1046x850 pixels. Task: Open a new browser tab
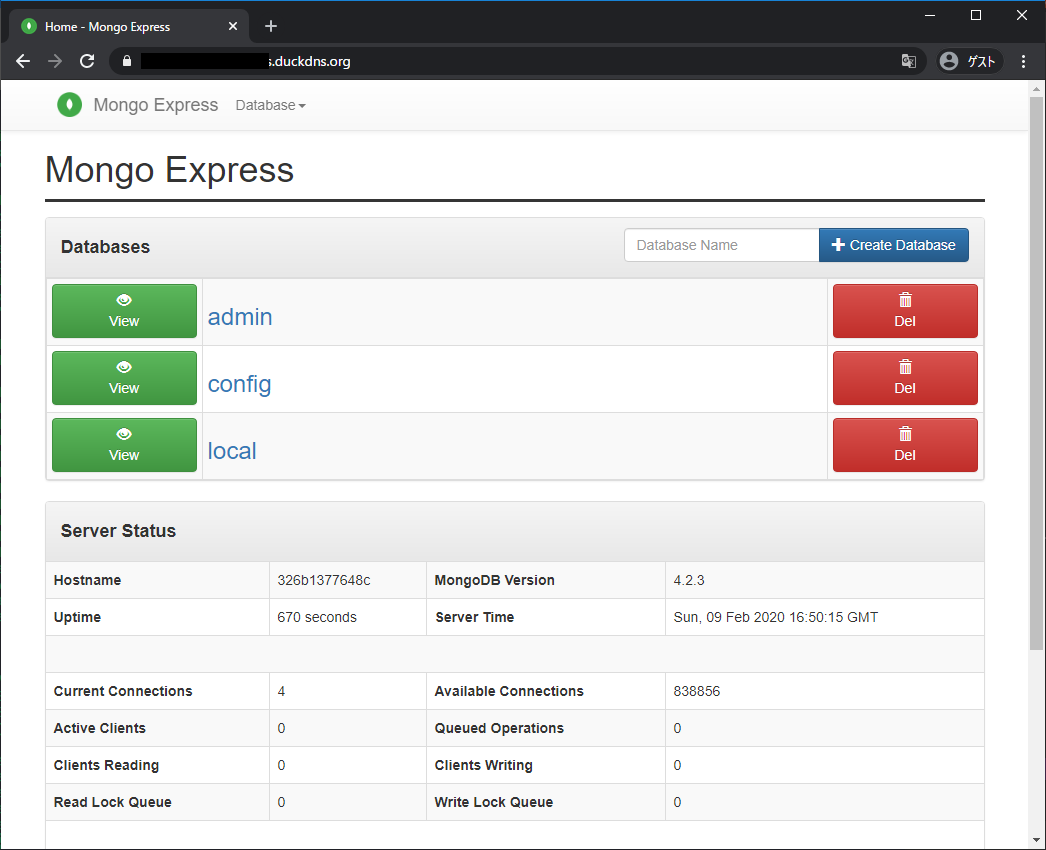(x=271, y=26)
